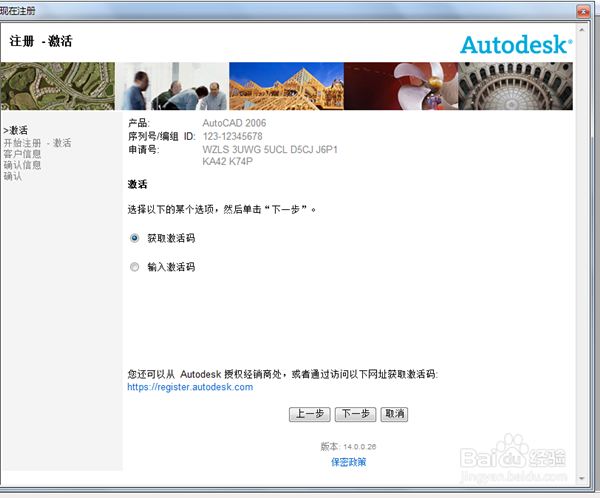Click the 注册 - 激活 page heading
The height and width of the screenshot is (498, 600).
pyautogui.click(x=41, y=41)
